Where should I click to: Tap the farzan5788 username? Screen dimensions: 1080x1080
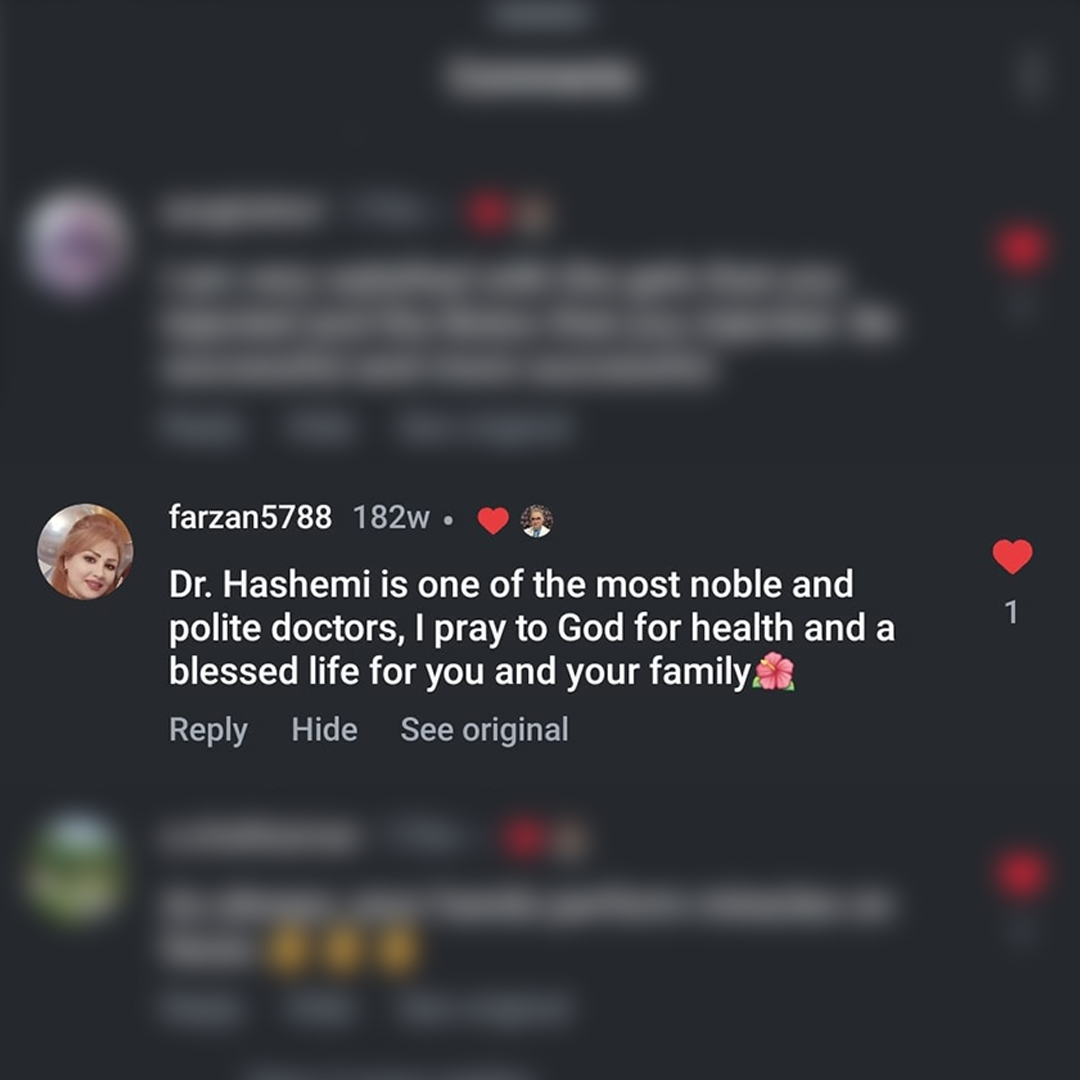[x=250, y=517]
